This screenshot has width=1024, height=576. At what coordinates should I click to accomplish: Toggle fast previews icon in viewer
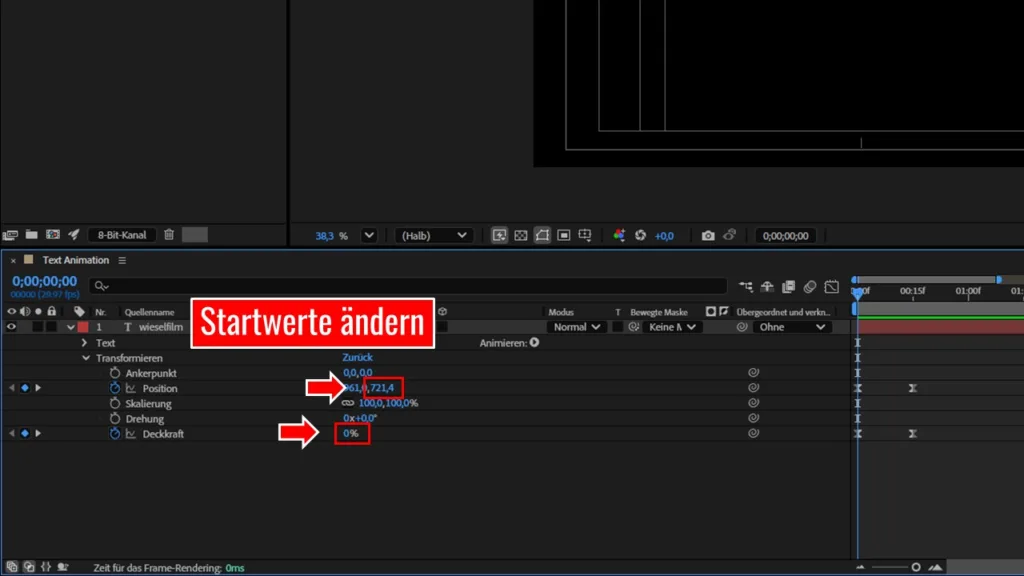click(499, 236)
